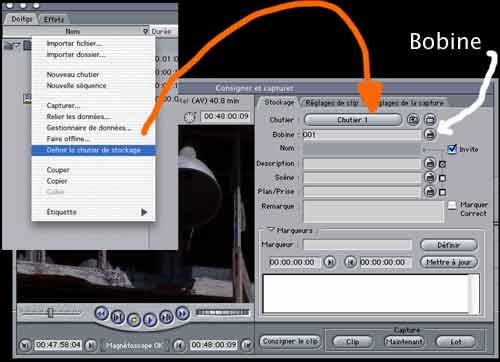Viewport: 500px width, 362px height.
Task: Click the stop button in transport controls
Action: [134, 320]
